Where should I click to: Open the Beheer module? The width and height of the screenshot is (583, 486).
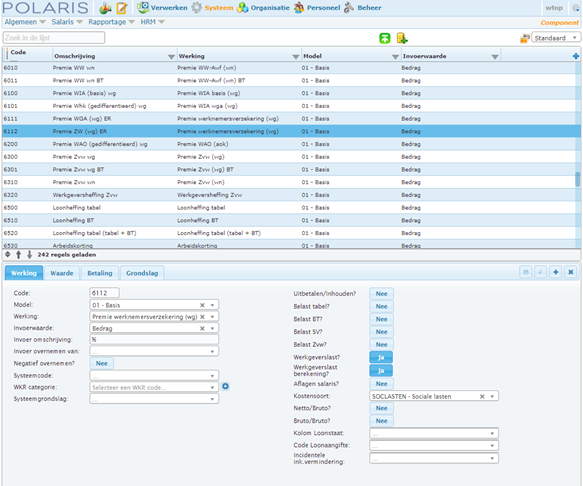pyautogui.click(x=363, y=7)
